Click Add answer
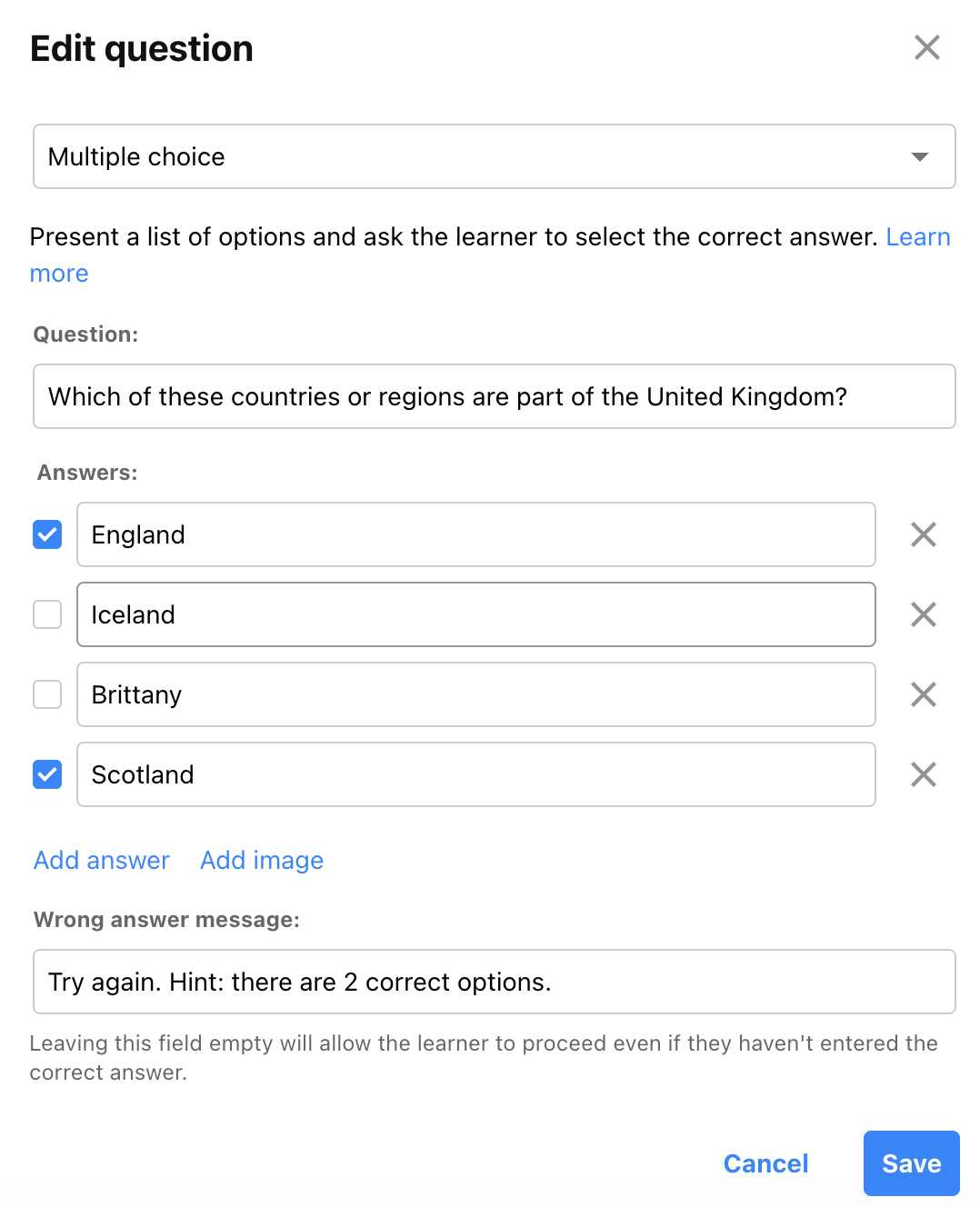The image size is (980, 1207). [x=102, y=860]
